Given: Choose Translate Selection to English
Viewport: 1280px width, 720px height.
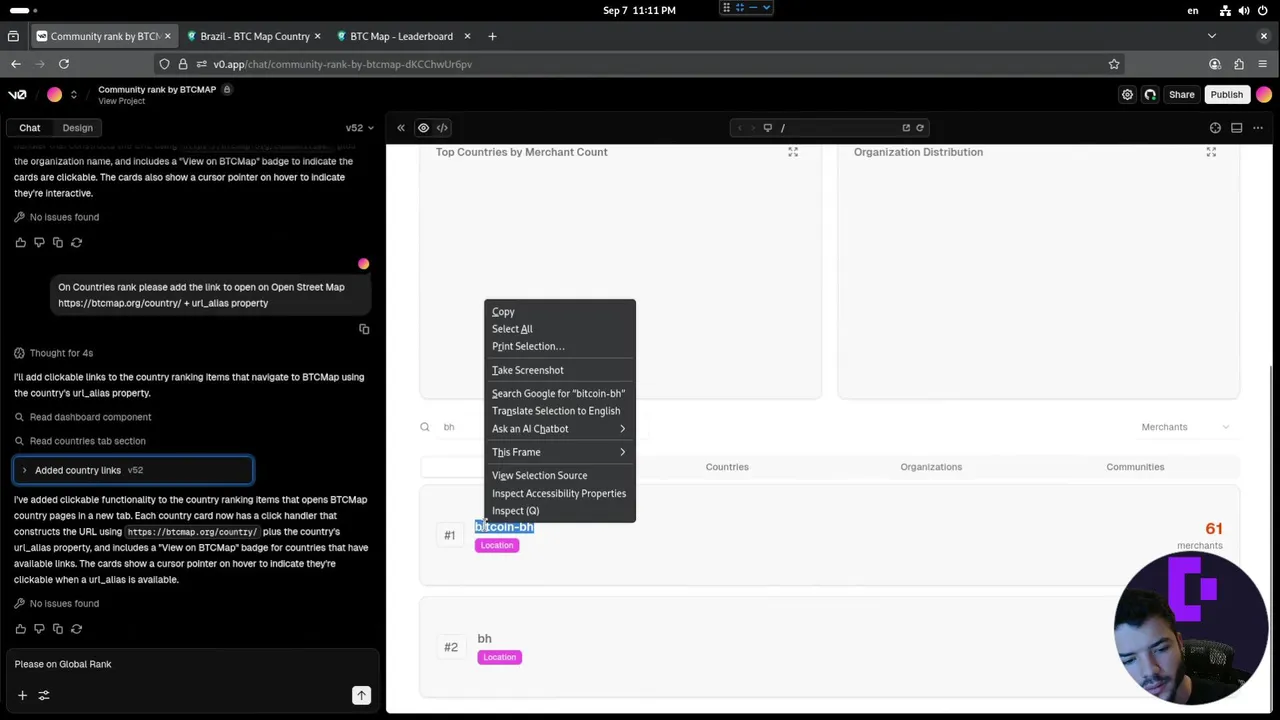Looking at the screenshot, I should [559, 411].
